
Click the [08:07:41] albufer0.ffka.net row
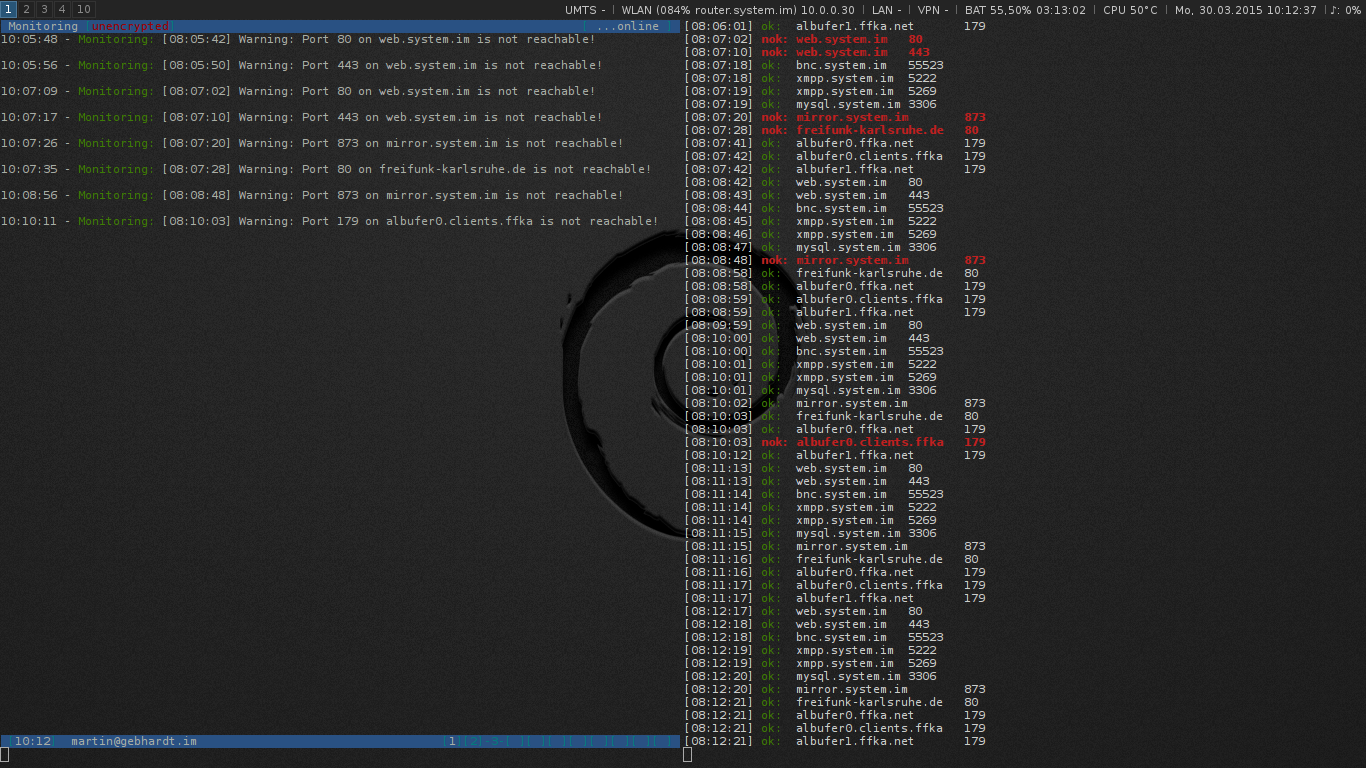point(835,143)
